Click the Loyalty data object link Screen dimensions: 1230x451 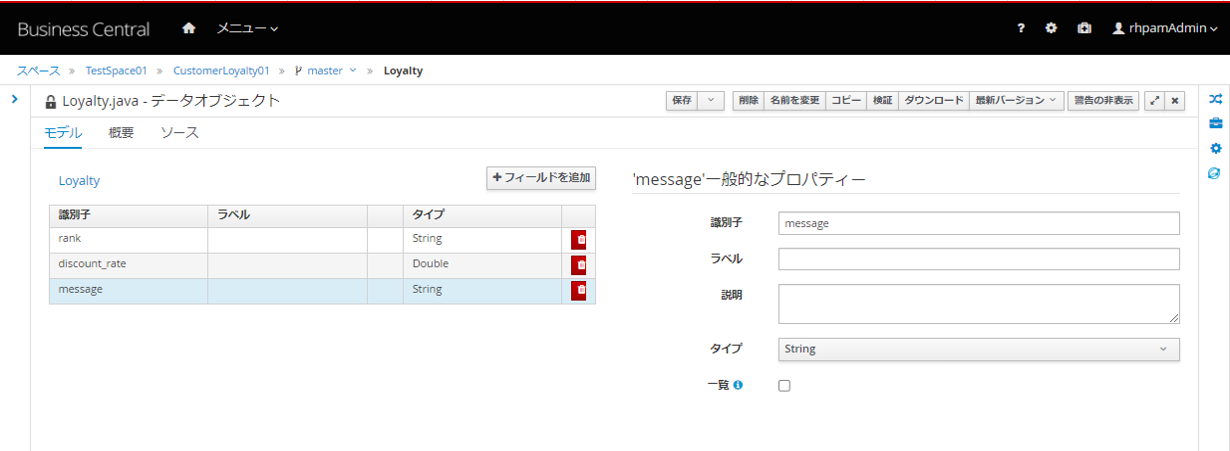pyautogui.click(x=79, y=181)
